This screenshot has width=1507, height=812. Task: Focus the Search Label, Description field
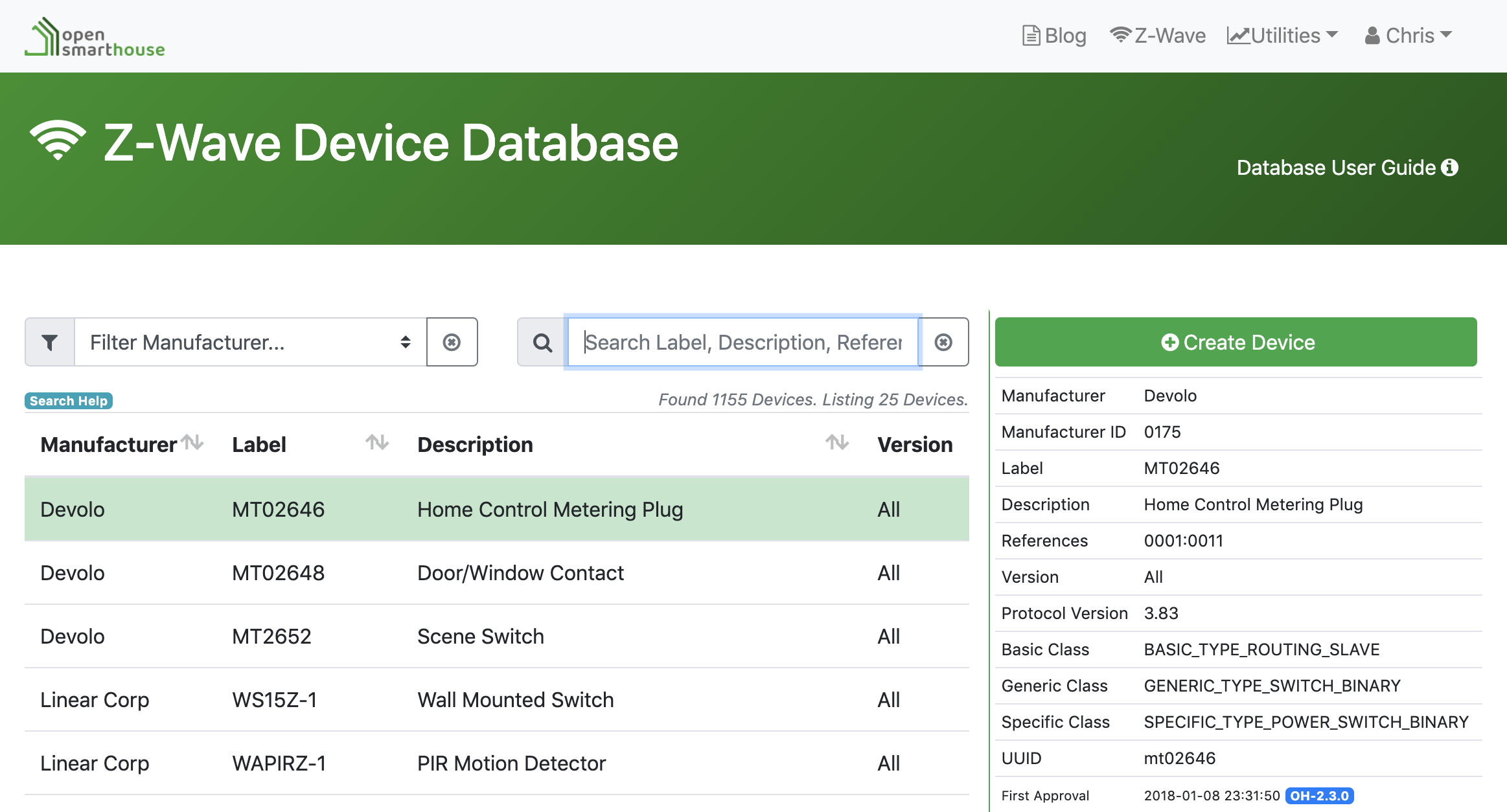pyautogui.click(x=742, y=342)
